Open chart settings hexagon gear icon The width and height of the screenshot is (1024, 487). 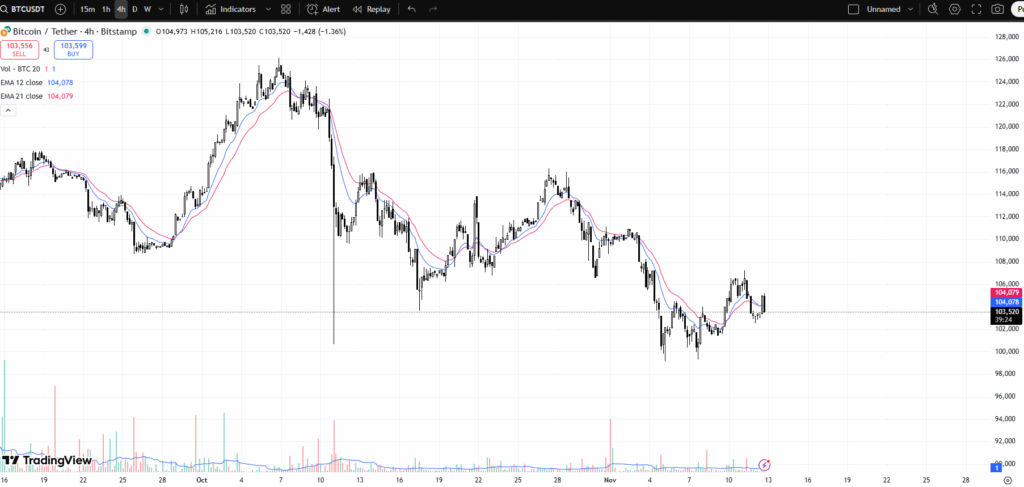click(x=955, y=9)
